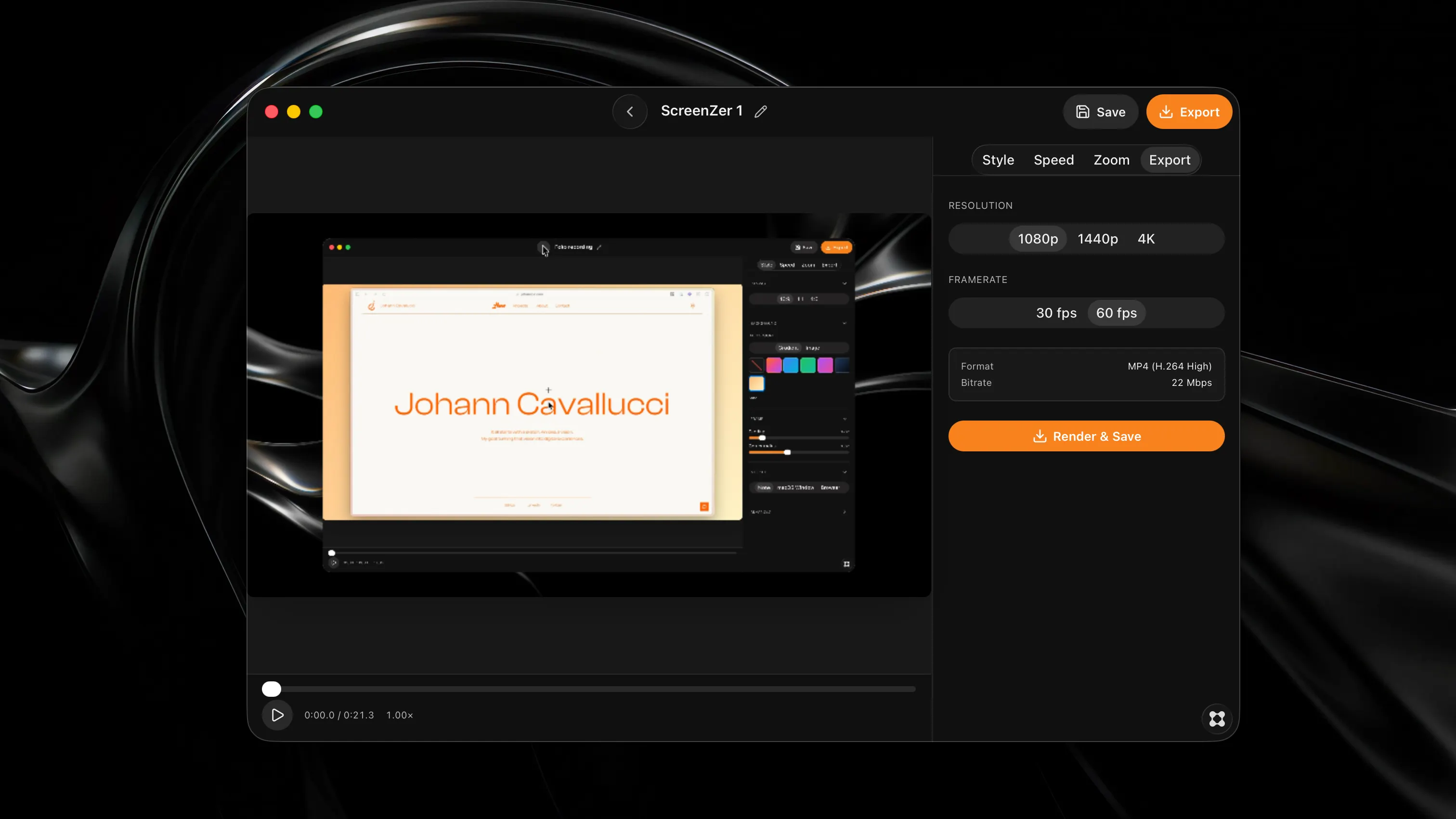Viewport: 1456px width, 819px height.
Task: Select the Export tab in side panel
Action: point(1170,160)
